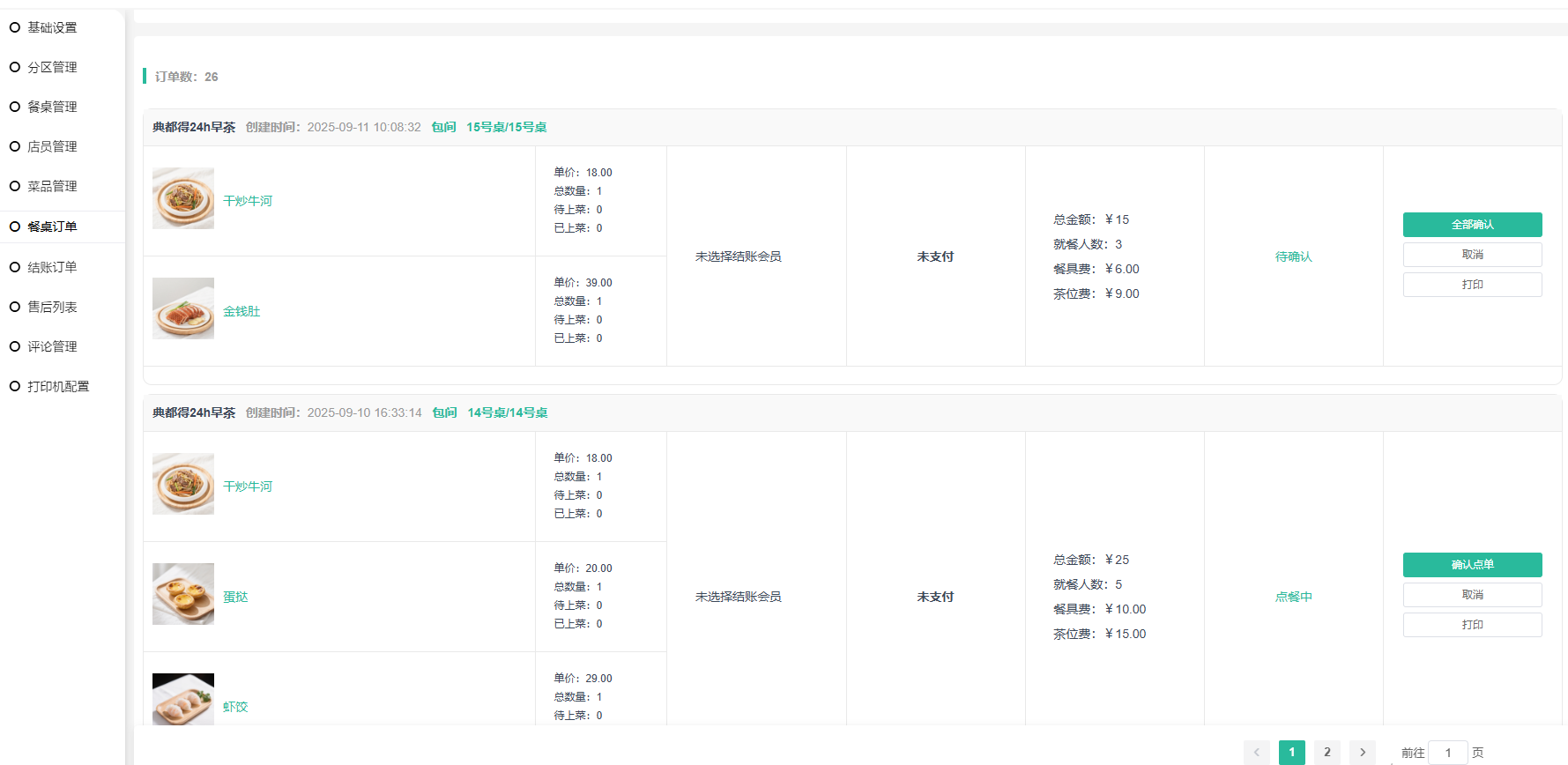
Task: Cancel the table 15 order with 取消
Action: (x=1472, y=255)
